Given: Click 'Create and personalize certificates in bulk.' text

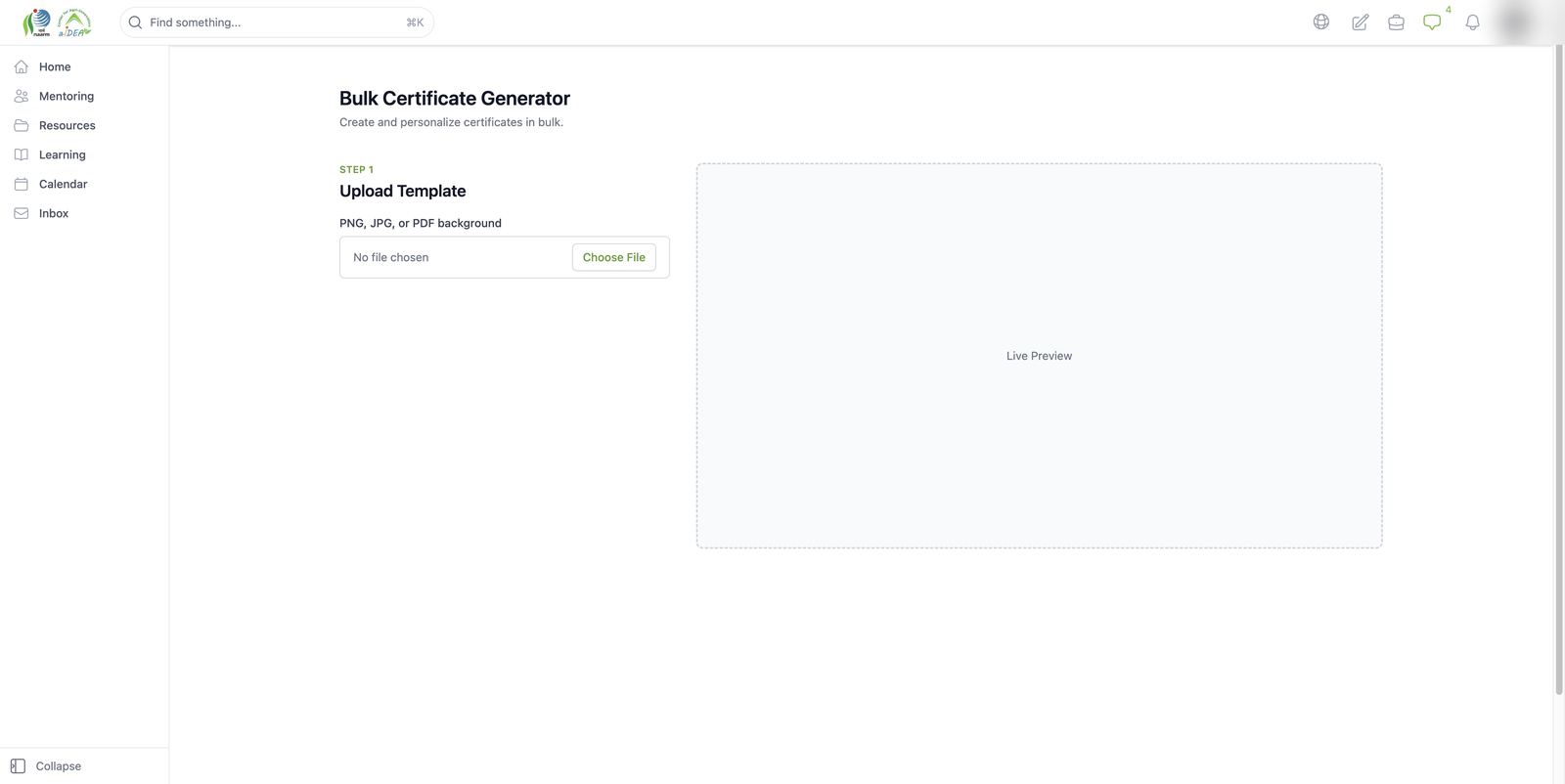Looking at the screenshot, I should (x=451, y=122).
